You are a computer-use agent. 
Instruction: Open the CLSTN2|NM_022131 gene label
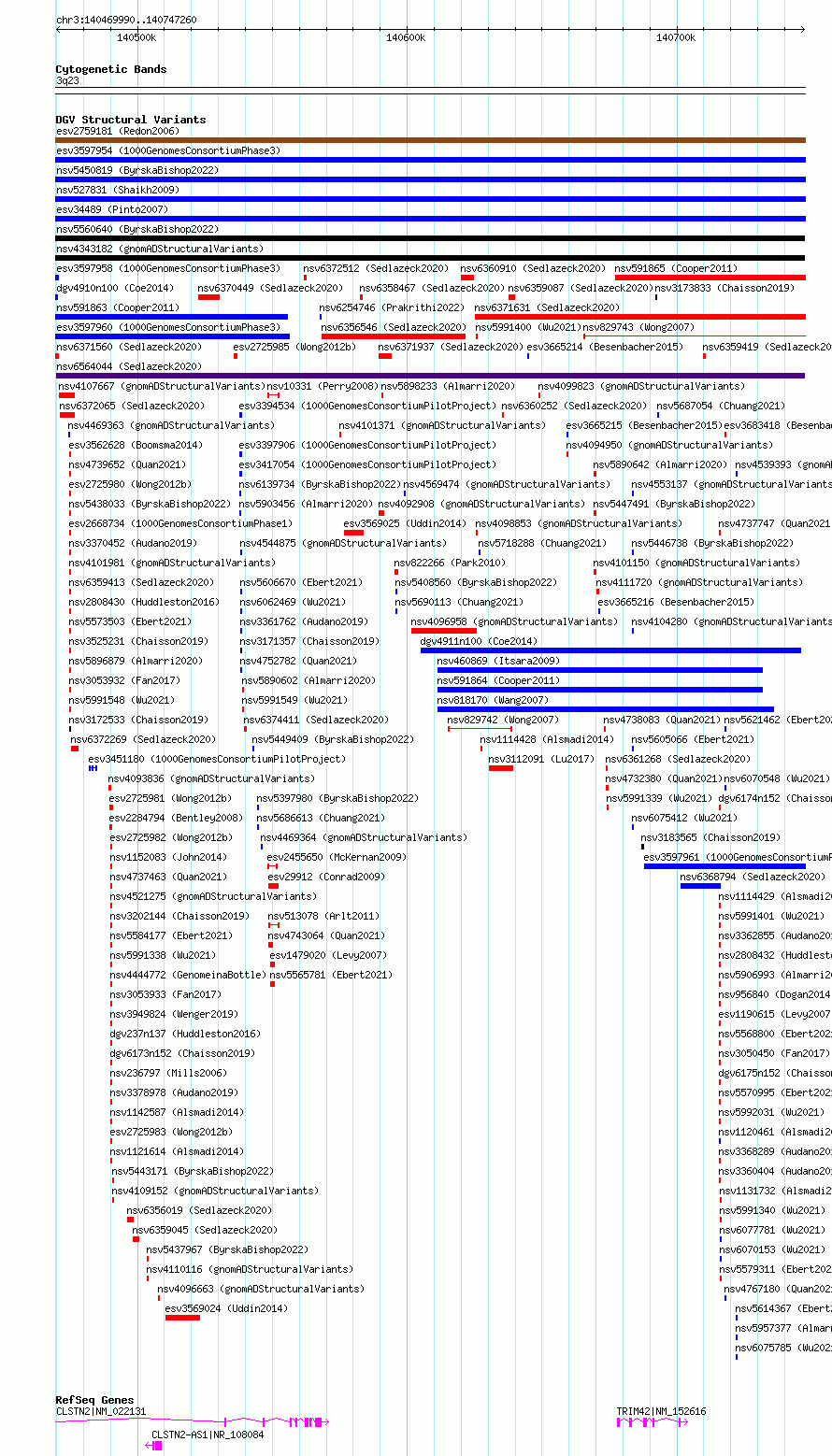(101, 1411)
